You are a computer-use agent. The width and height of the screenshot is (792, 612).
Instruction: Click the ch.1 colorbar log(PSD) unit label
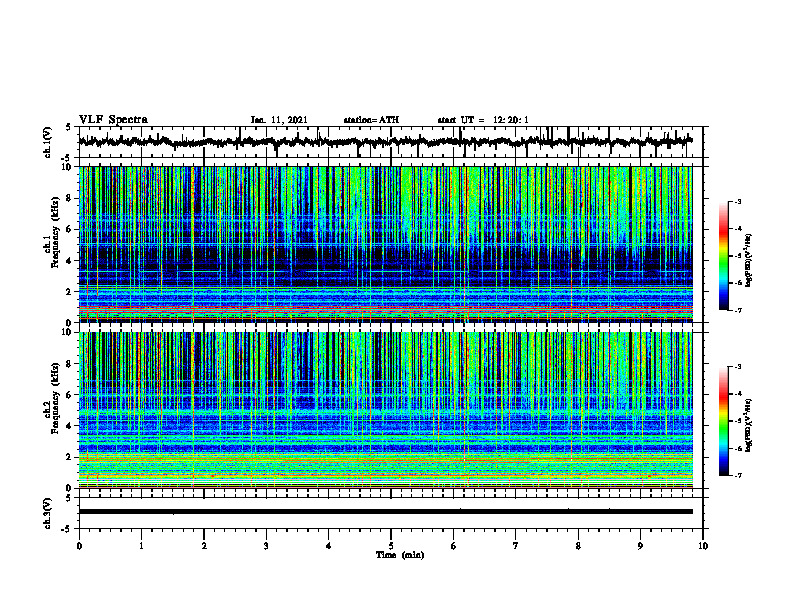pos(749,261)
